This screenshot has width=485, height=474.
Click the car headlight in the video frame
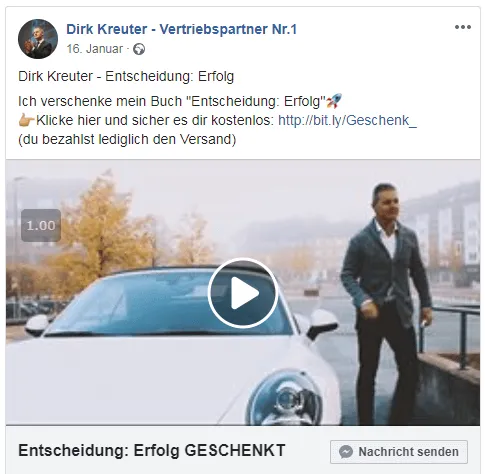point(285,400)
